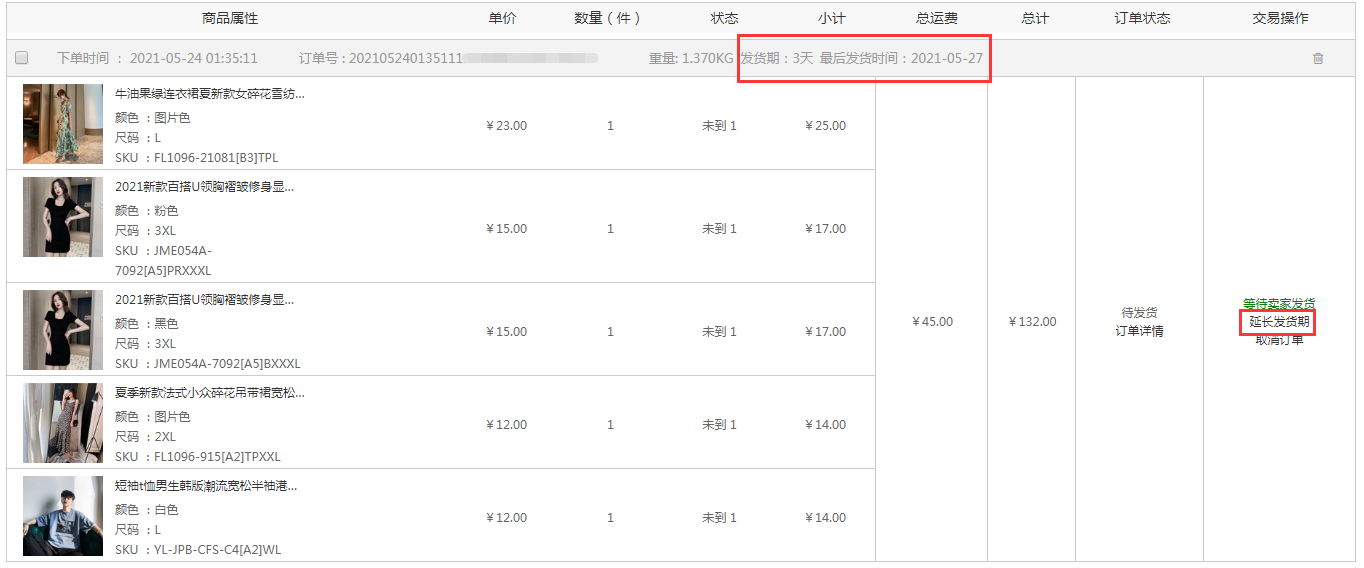1364x568 pixels.
Task: Open the 夏季新款法式小众碎花吊带裙 product title
Action: (210, 393)
